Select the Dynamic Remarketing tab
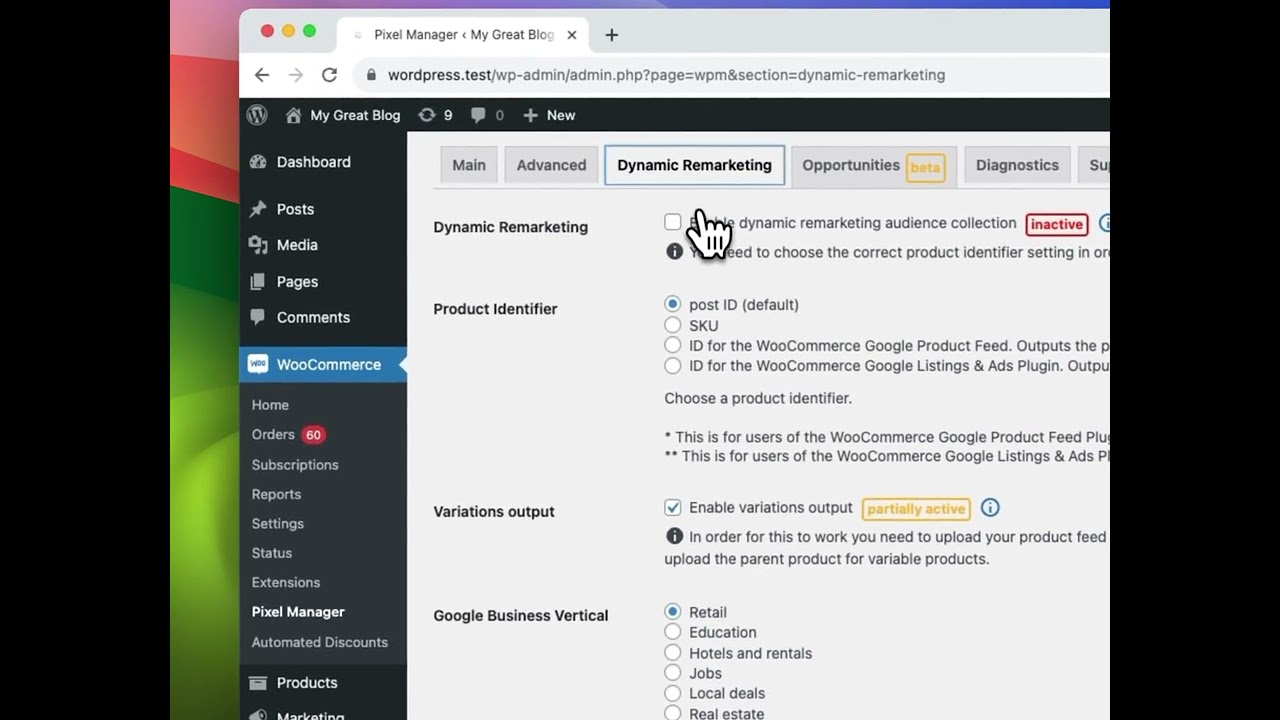The width and height of the screenshot is (1280, 720). click(694, 166)
